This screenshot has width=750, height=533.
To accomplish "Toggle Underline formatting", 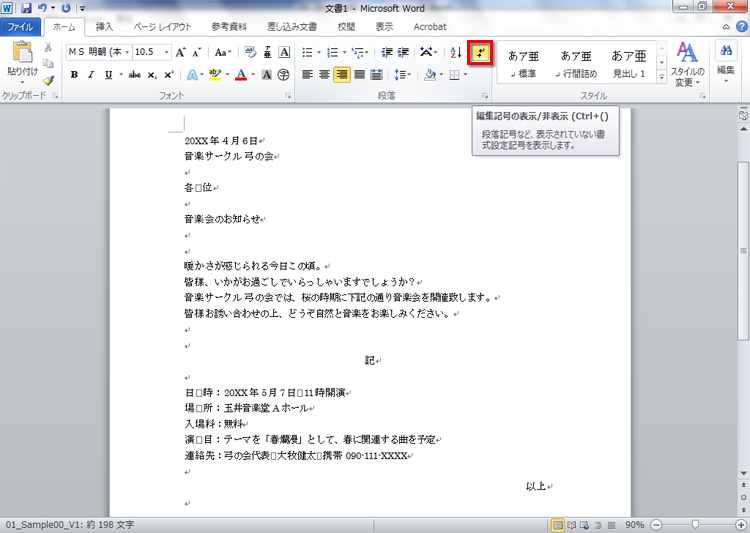I will 109,75.
